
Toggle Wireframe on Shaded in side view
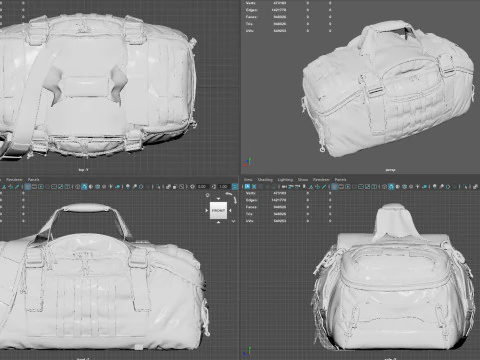tap(404, 187)
